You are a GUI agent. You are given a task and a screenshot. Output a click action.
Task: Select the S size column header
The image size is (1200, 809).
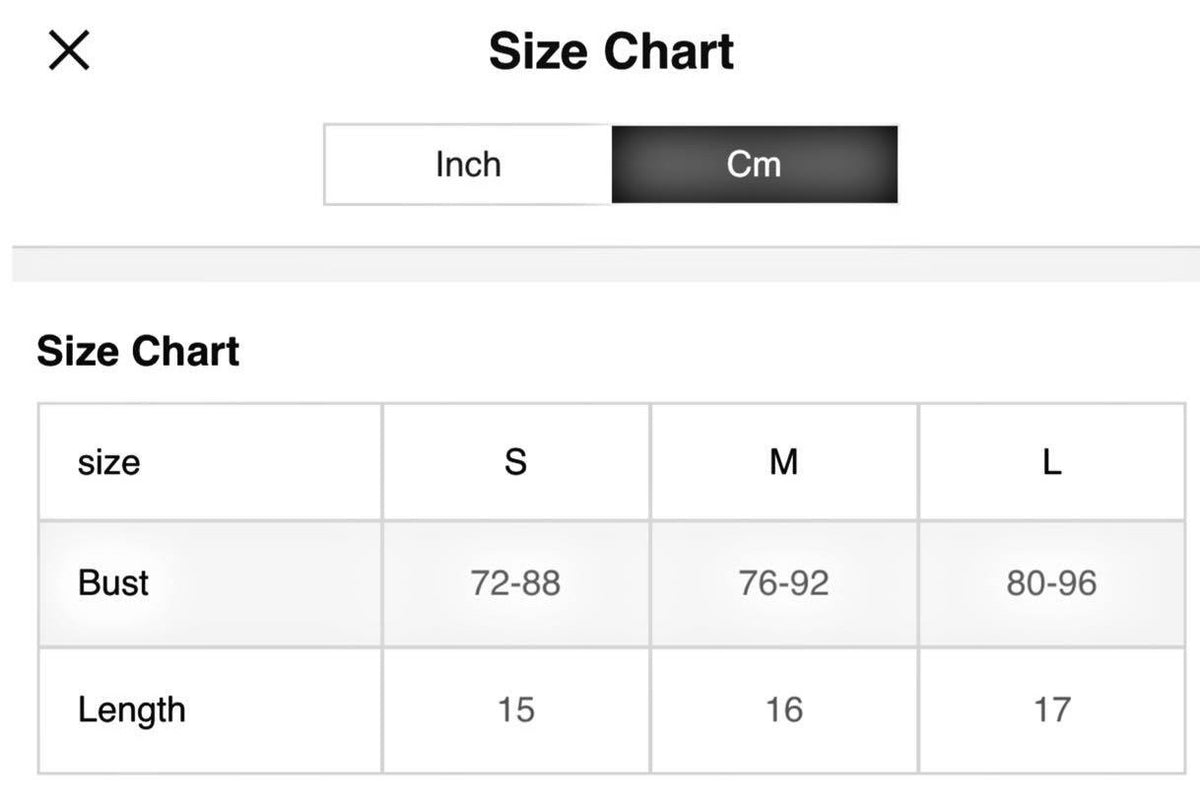pyautogui.click(x=515, y=463)
